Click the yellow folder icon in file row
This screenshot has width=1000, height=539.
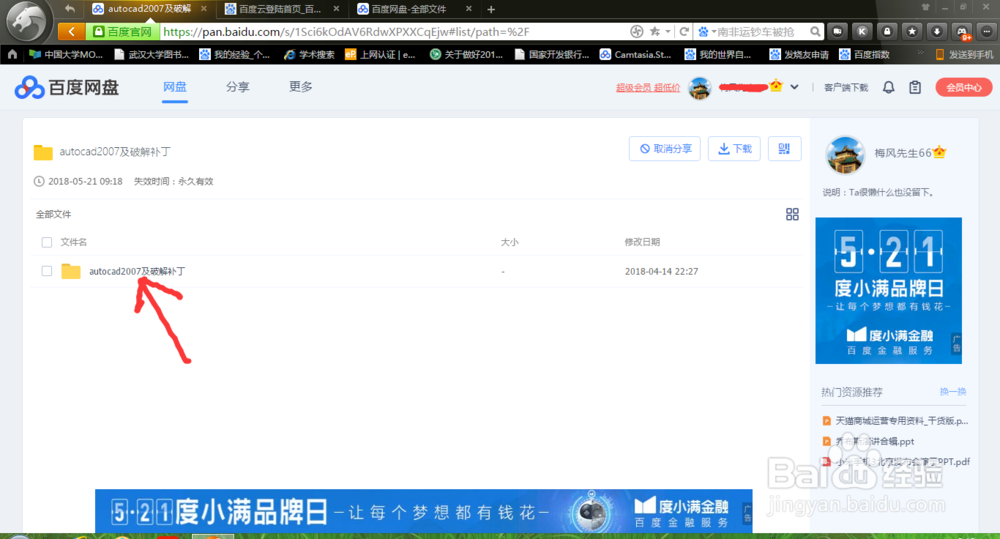click(x=71, y=271)
